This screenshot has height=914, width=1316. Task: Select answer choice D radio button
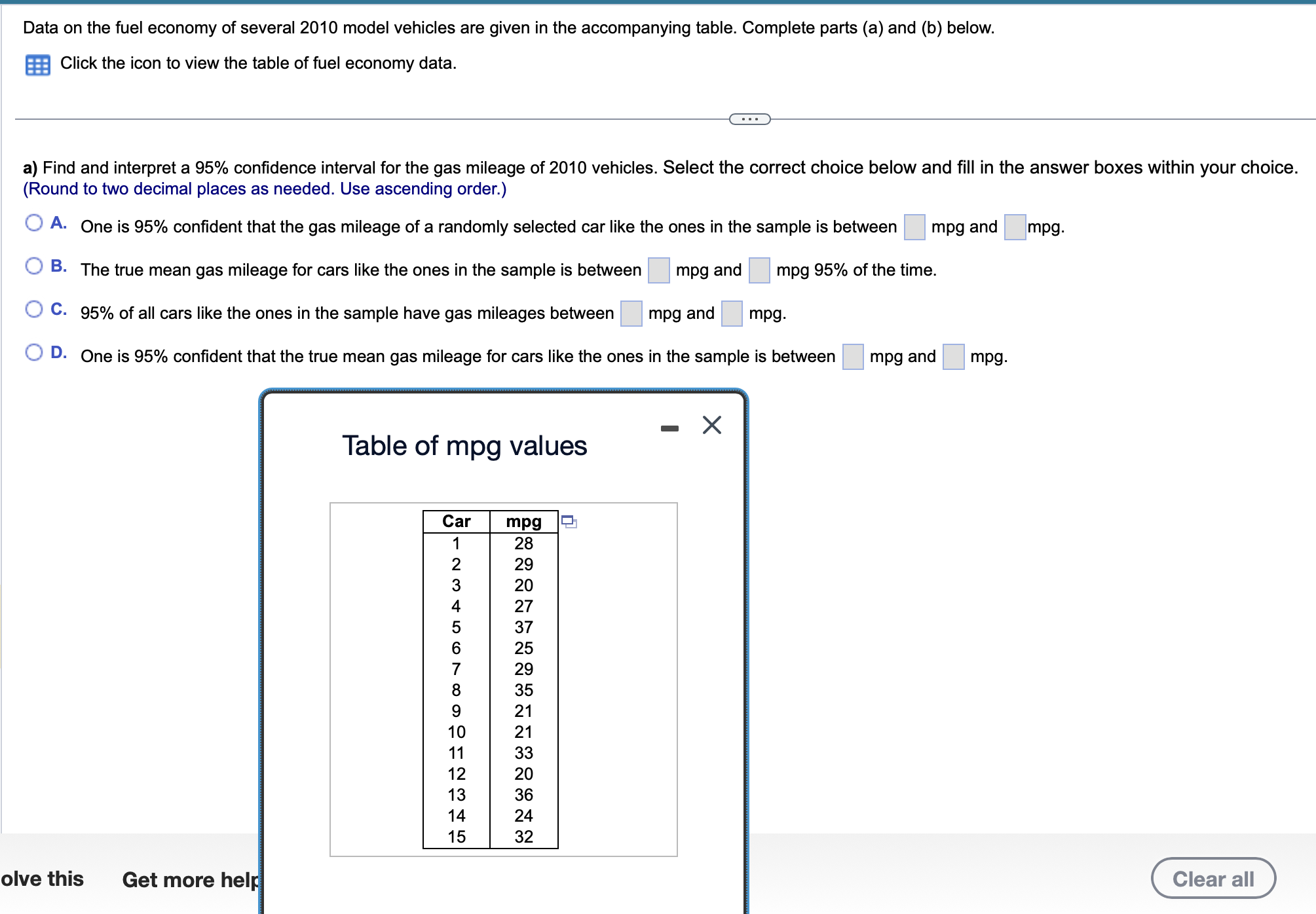[x=33, y=352]
